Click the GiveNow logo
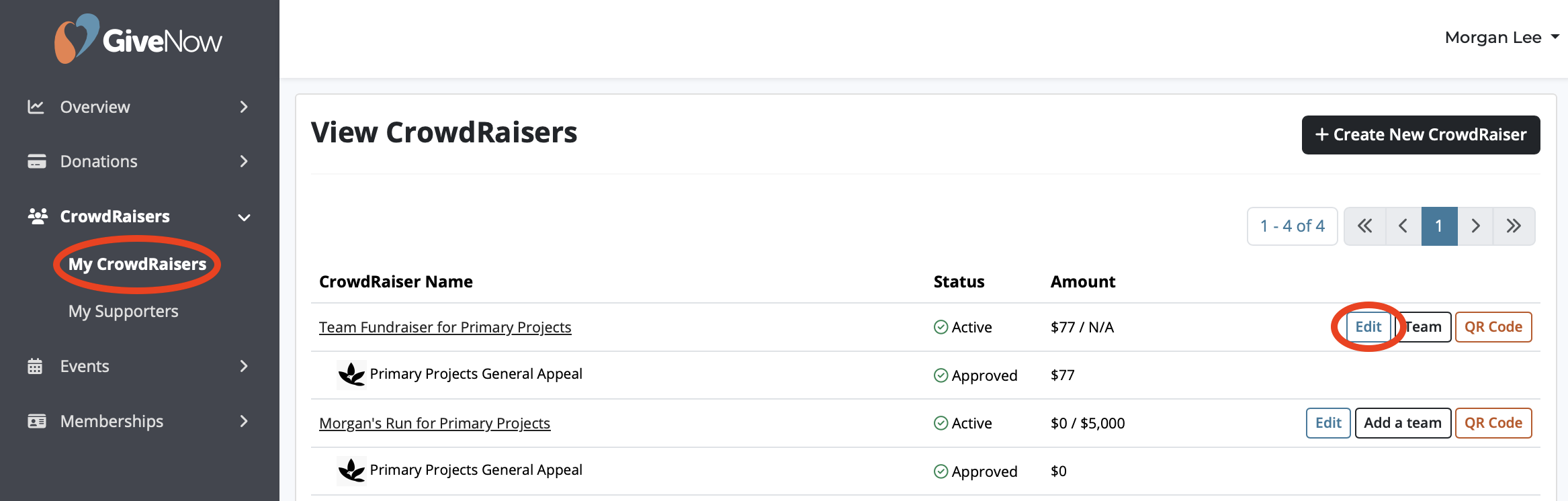 tap(138, 39)
